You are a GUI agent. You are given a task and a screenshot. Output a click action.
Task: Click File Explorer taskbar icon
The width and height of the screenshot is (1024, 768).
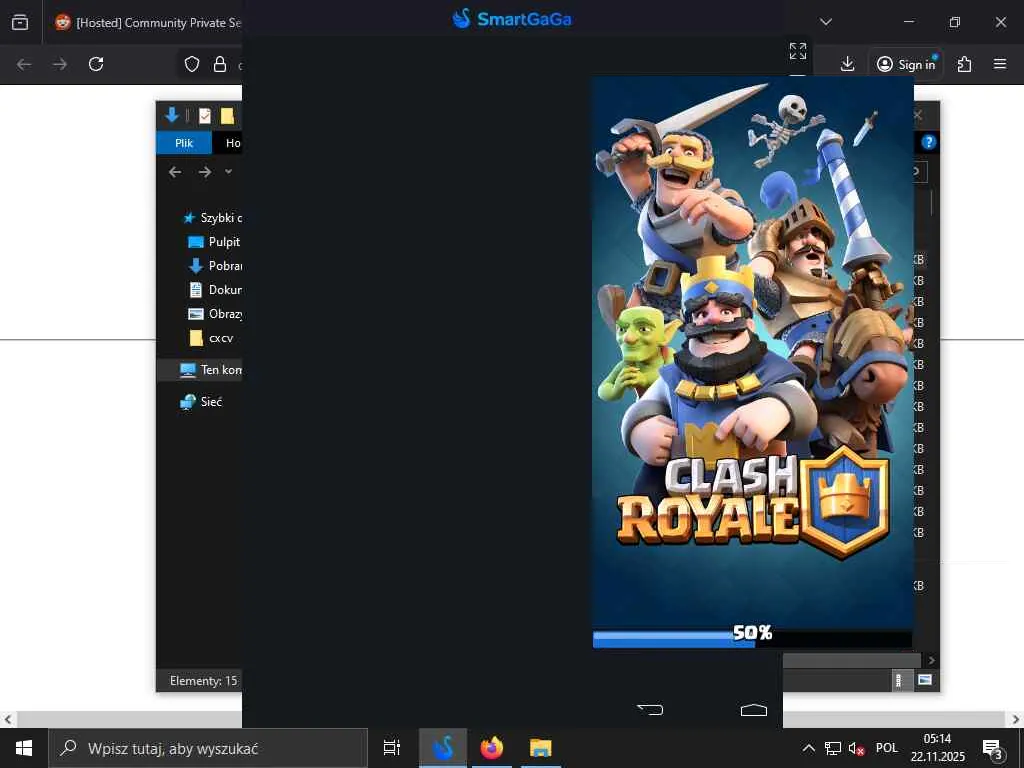pyautogui.click(x=541, y=748)
